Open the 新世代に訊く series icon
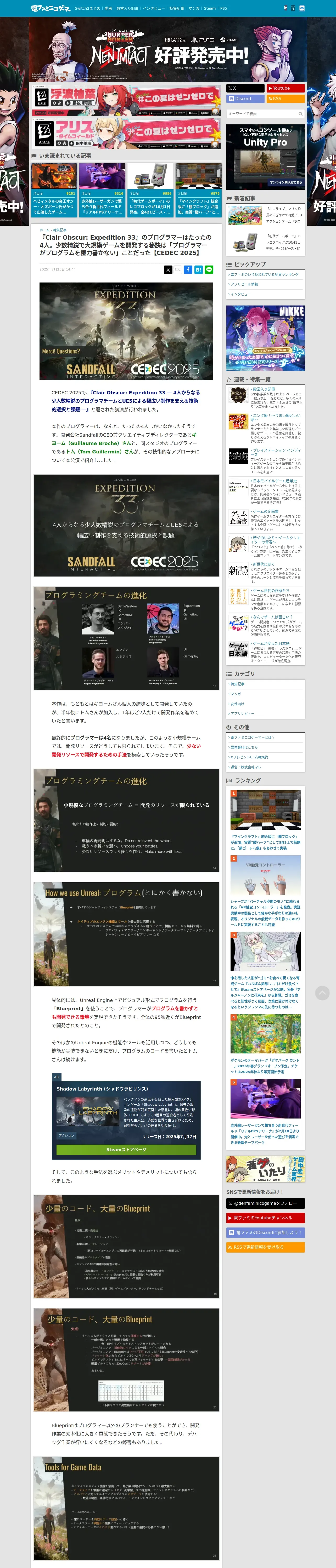 point(238,570)
